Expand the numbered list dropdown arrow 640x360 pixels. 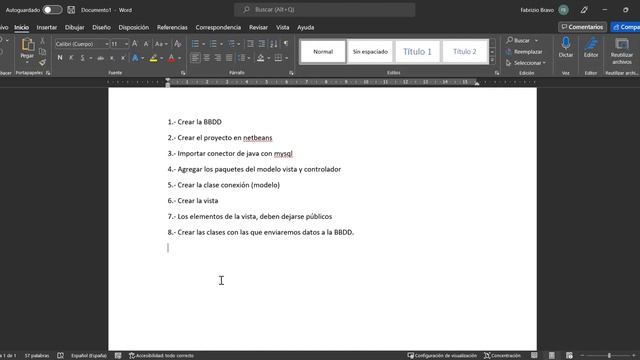[221, 44]
